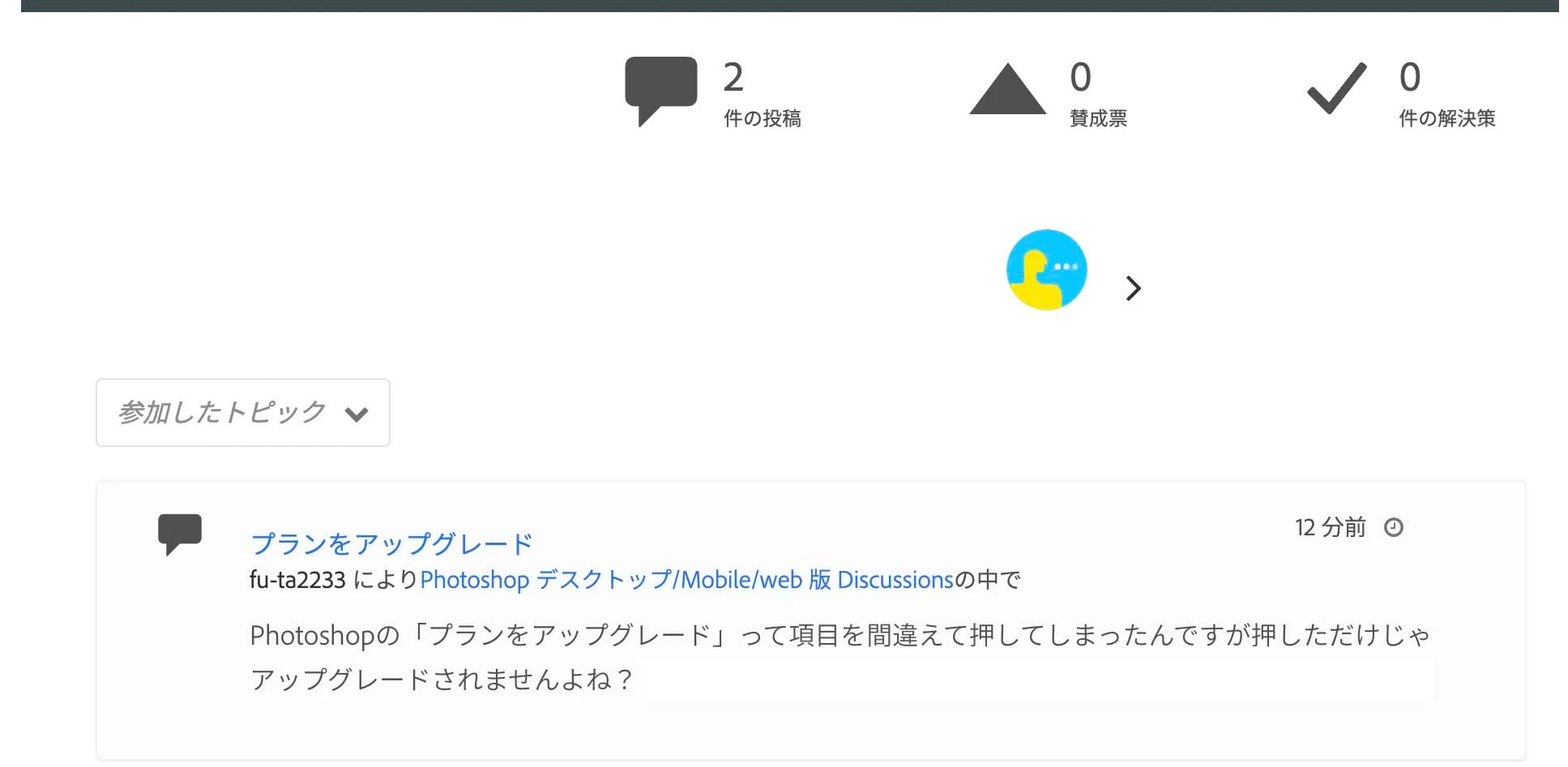Click the post count number 2

[x=733, y=78]
